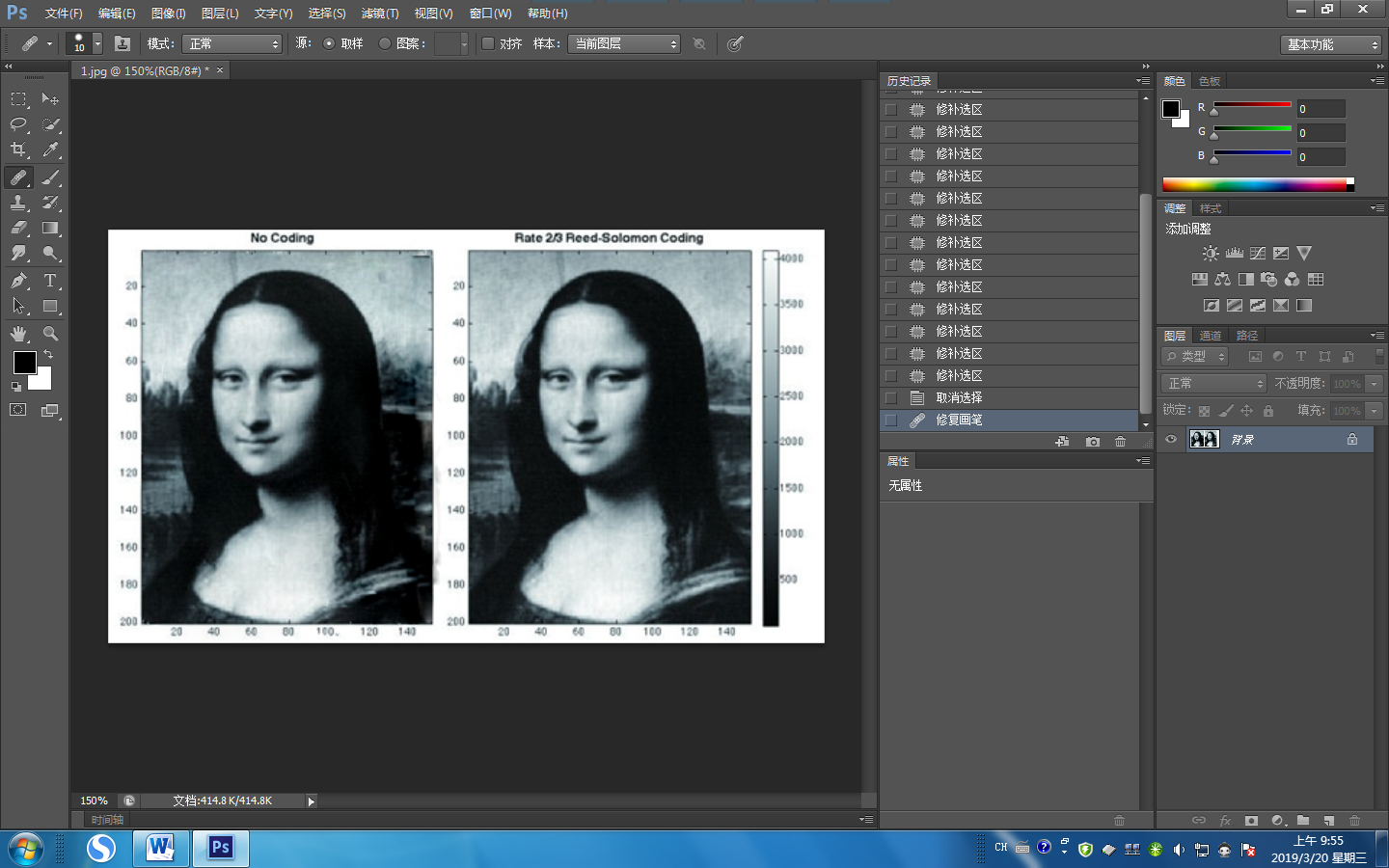
Task: Select the Clone Stamp tool
Action: tap(18, 203)
